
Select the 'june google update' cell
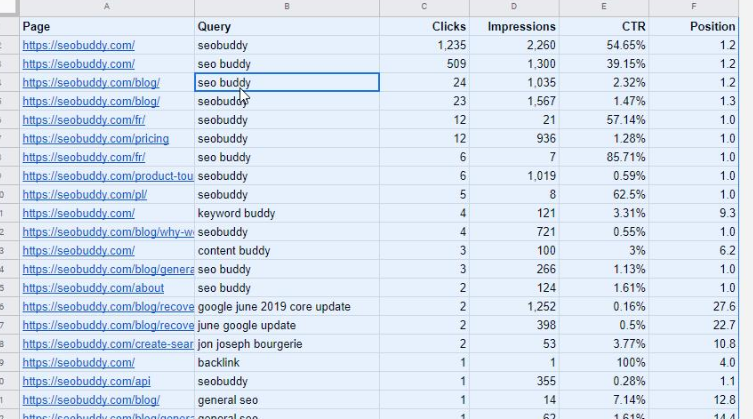point(287,325)
